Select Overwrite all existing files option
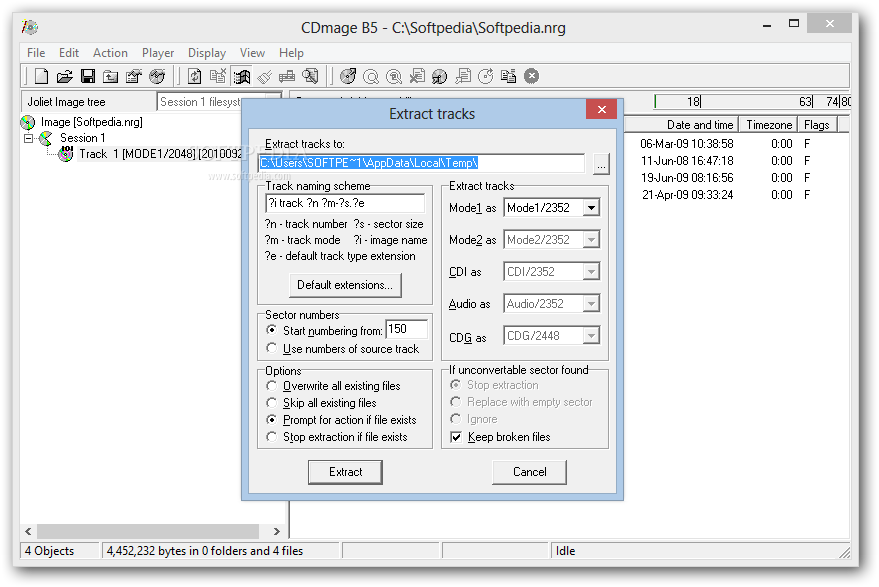 tap(272, 386)
